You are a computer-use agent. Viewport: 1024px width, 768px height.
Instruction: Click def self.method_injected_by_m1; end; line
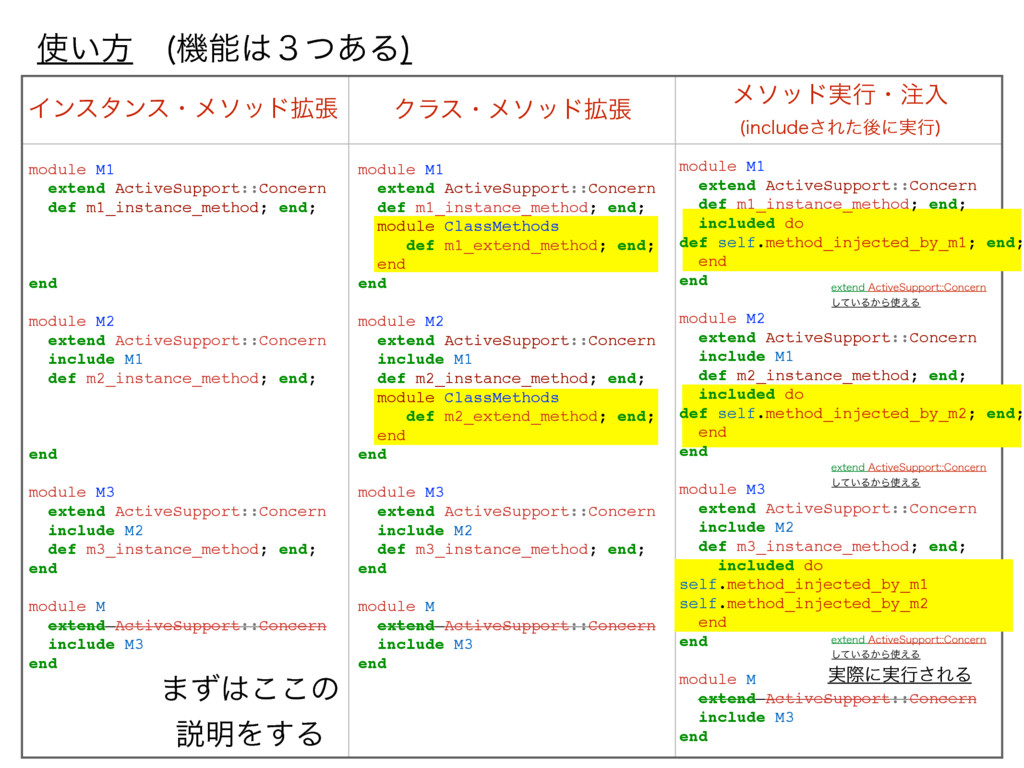851,243
